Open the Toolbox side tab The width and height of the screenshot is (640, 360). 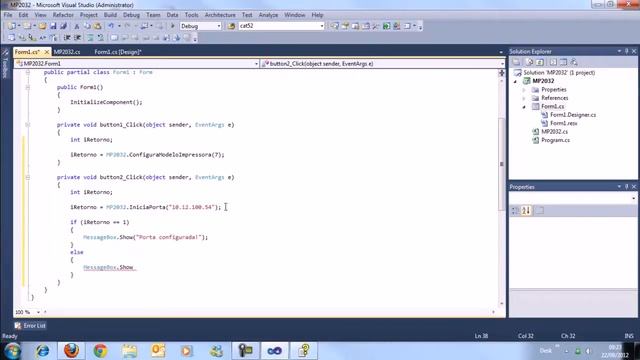tap(5, 64)
